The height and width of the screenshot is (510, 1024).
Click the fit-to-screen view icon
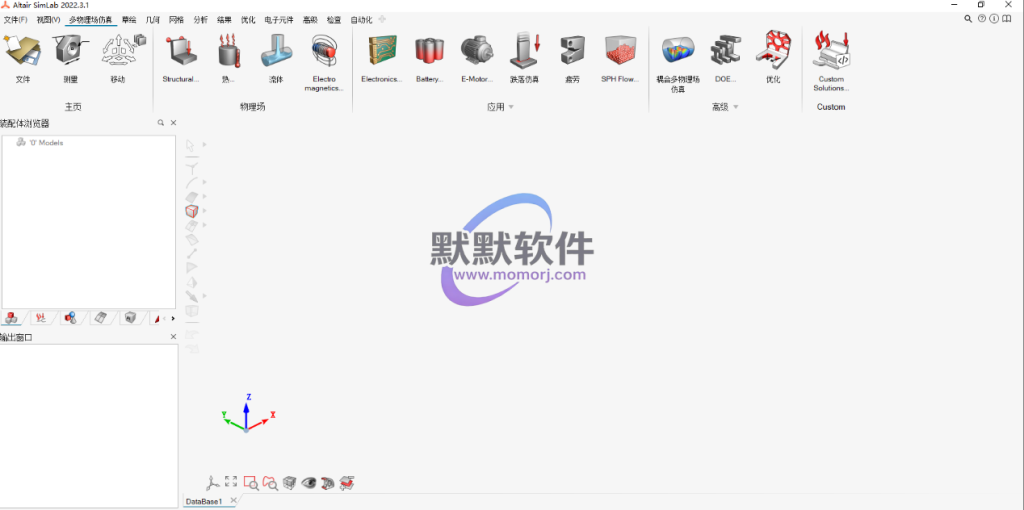click(231, 483)
